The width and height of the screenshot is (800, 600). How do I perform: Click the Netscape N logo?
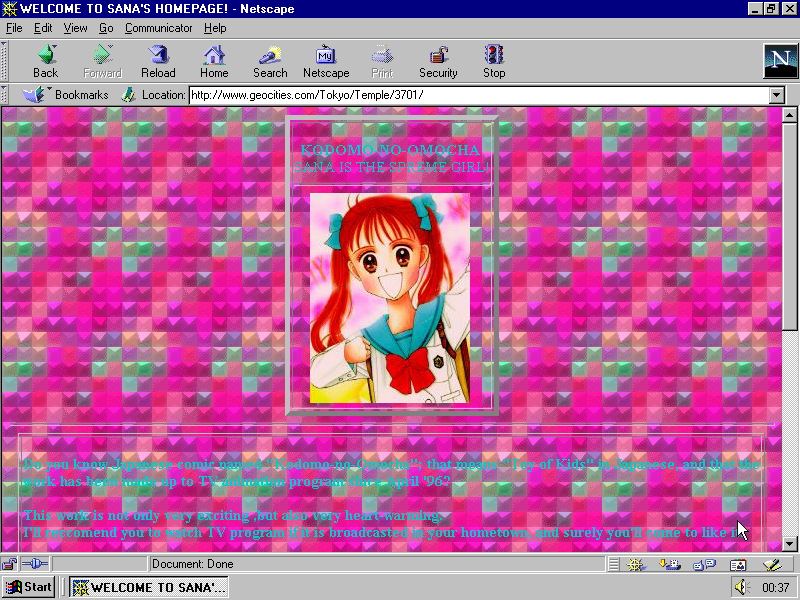[780, 61]
